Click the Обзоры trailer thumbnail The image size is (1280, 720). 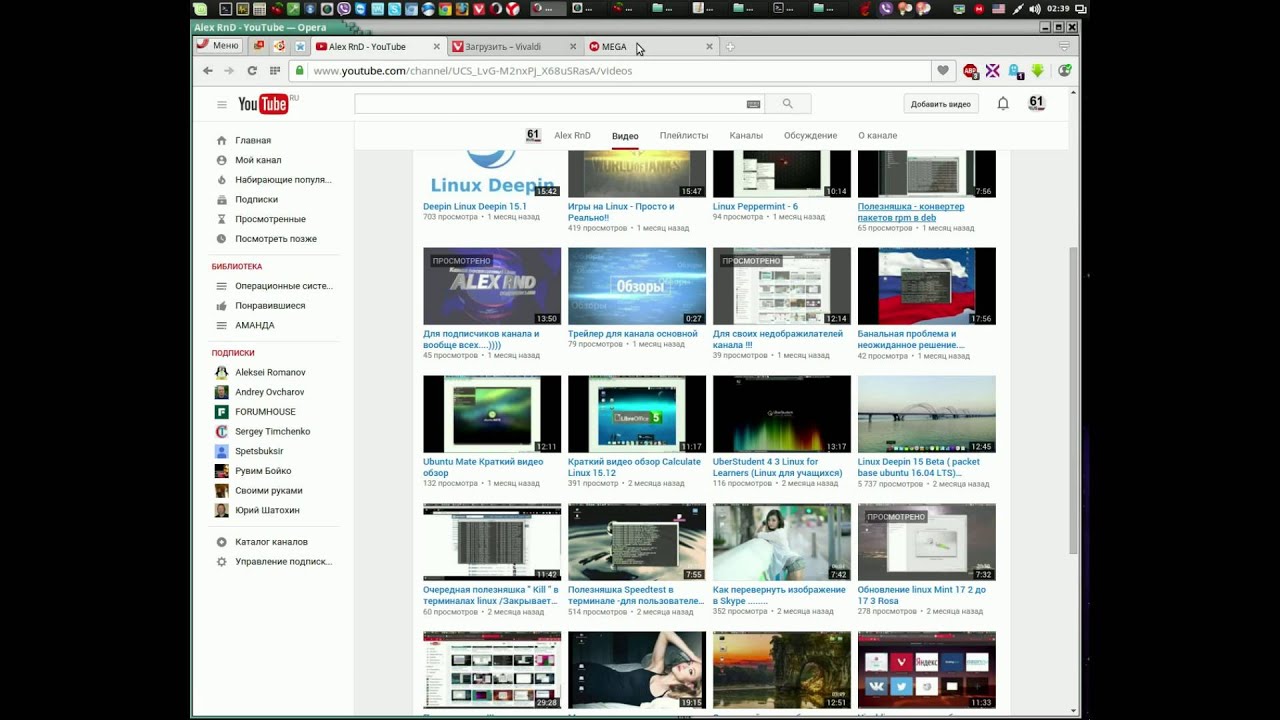tap(637, 286)
